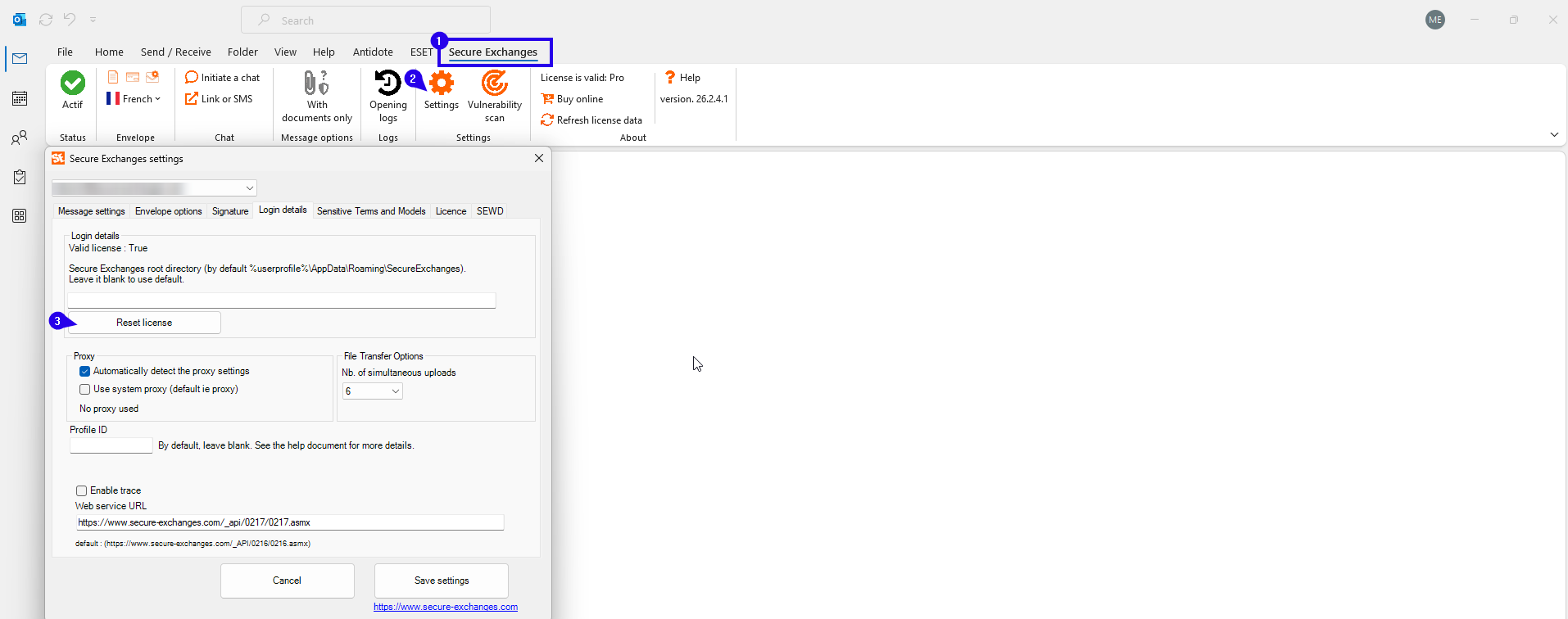Click the Outlook app icon in title bar
The image size is (1568, 619).
(x=20, y=20)
